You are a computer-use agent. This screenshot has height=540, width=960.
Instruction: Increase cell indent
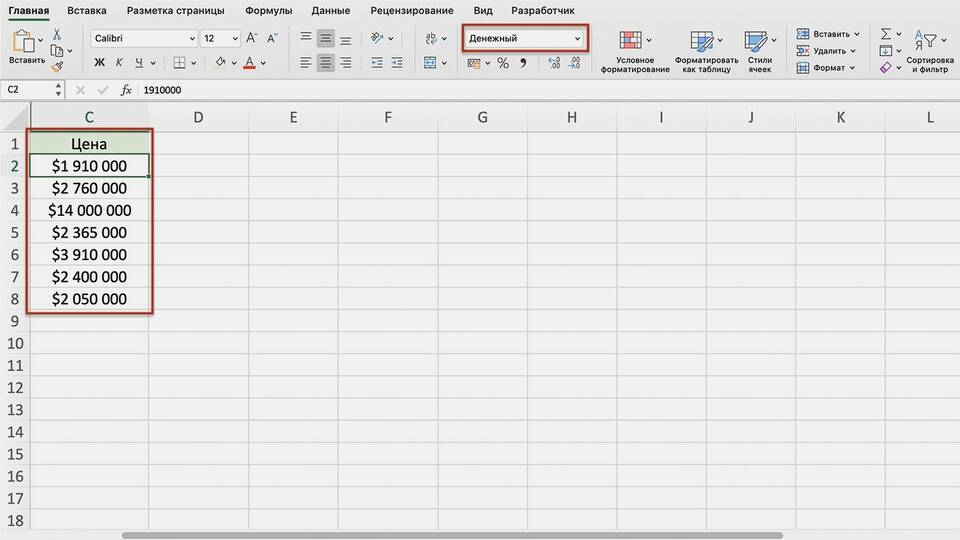397,62
